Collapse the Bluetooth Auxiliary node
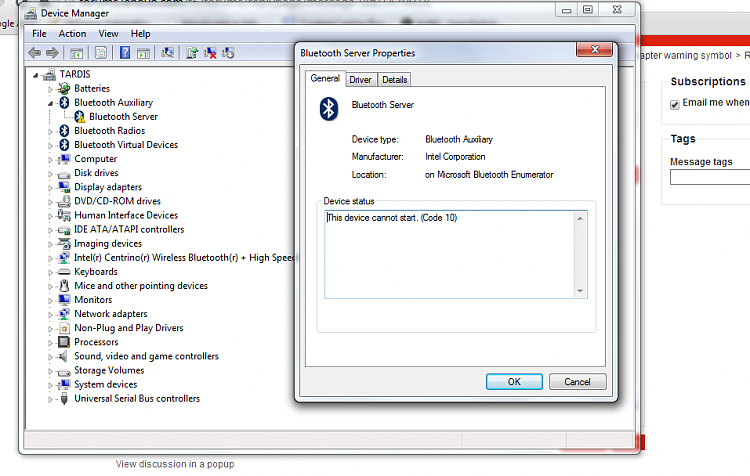750x476 pixels. click(50, 103)
